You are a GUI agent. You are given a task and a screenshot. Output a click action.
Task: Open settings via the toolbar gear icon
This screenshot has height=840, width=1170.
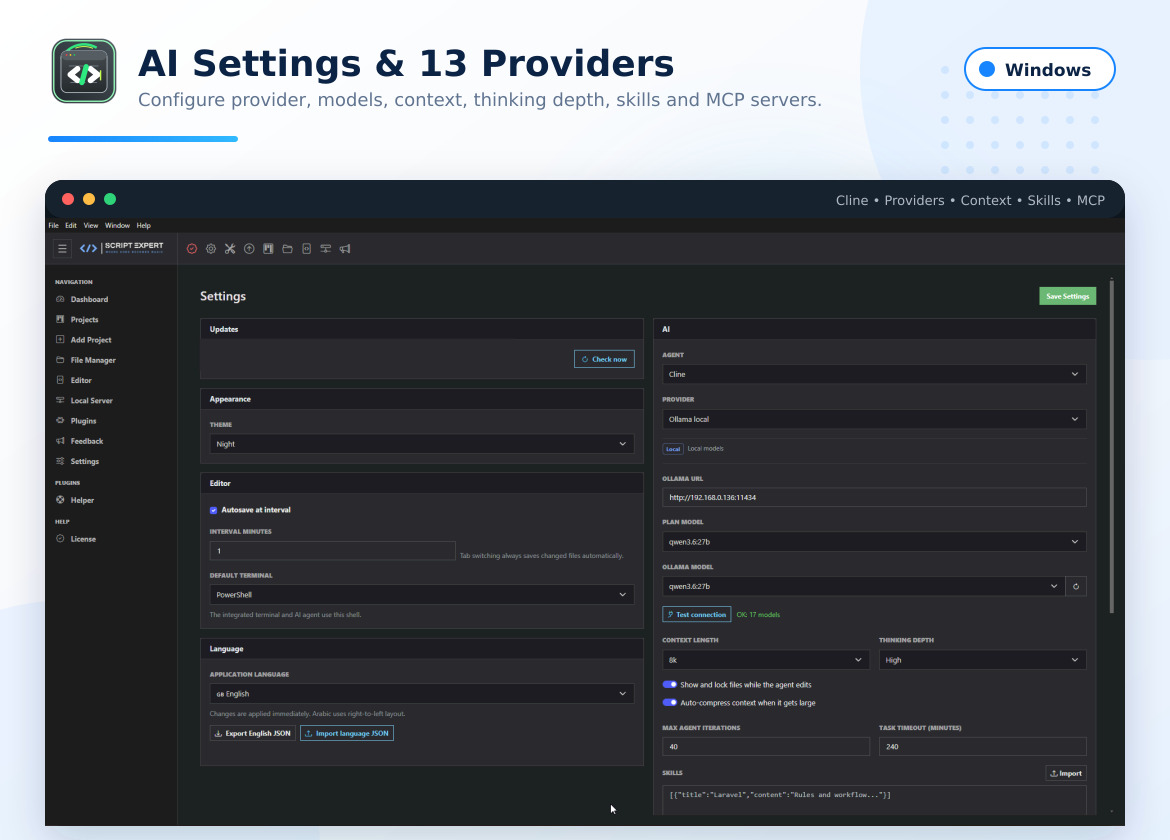pyautogui.click(x=211, y=249)
